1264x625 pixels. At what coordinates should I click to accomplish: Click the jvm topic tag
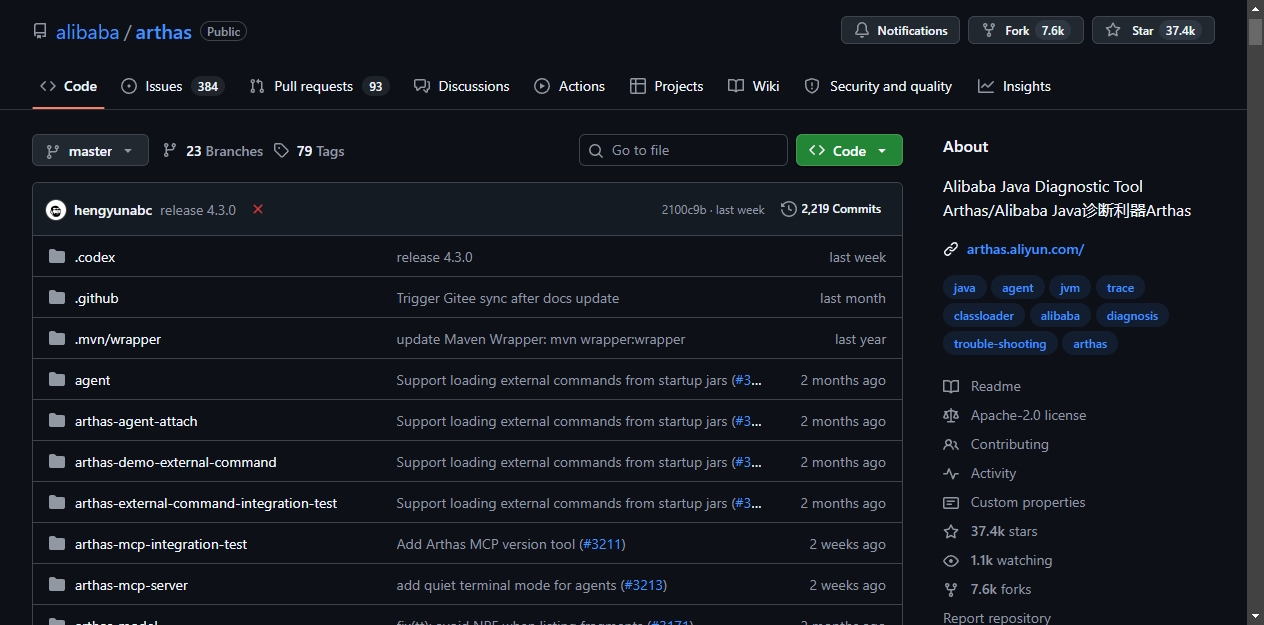pyautogui.click(x=1070, y=288)
